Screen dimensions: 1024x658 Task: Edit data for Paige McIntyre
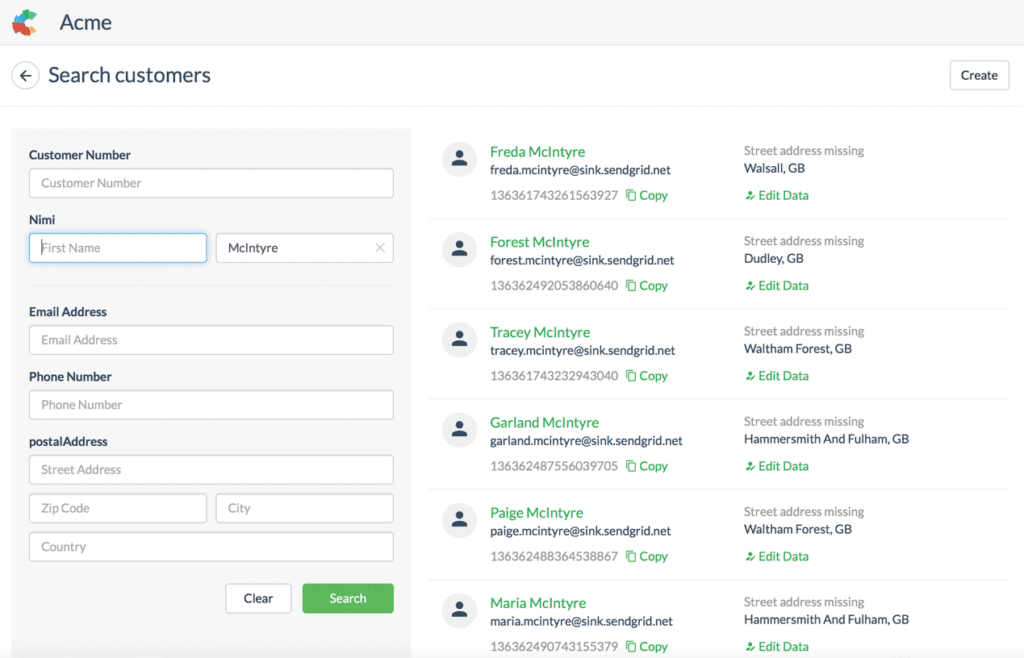click(776, 556)
